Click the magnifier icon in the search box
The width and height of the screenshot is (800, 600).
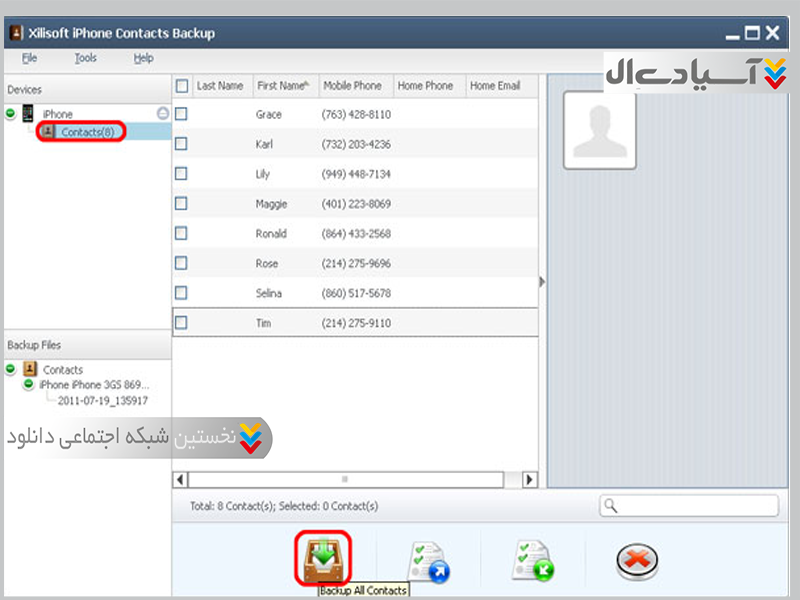coord(611,507)
